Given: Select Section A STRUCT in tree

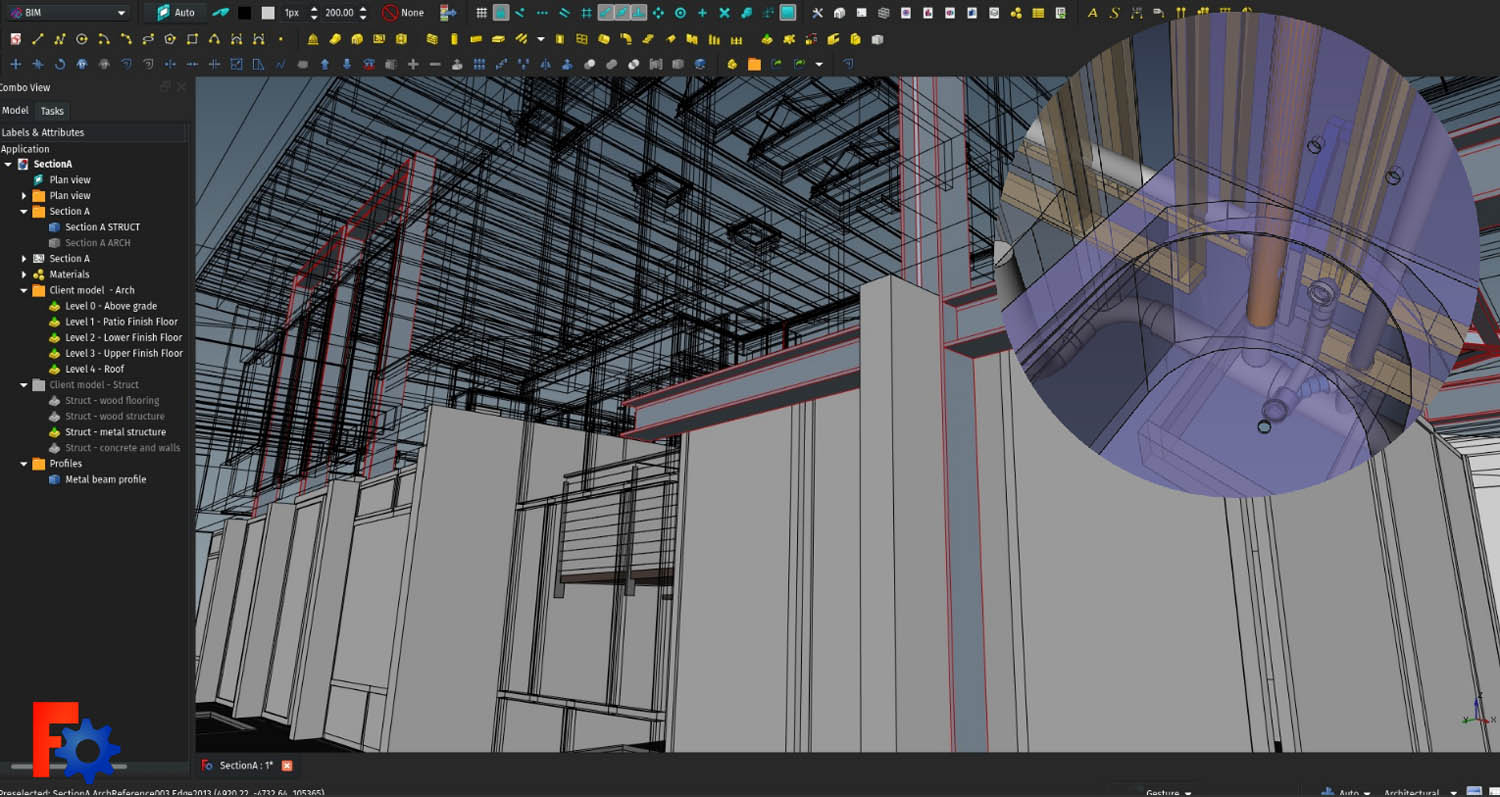Looking at the screenshot, I should coord(102,227).
